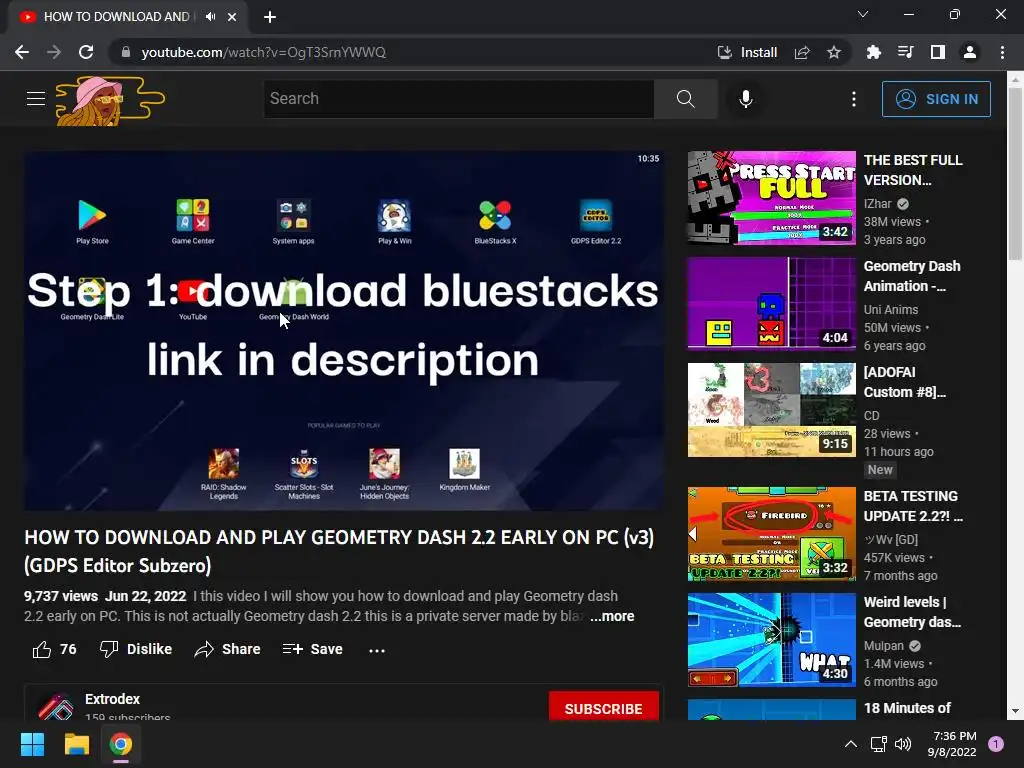Open a new browser tab
1024x768 pixels.
pos(270,17)
